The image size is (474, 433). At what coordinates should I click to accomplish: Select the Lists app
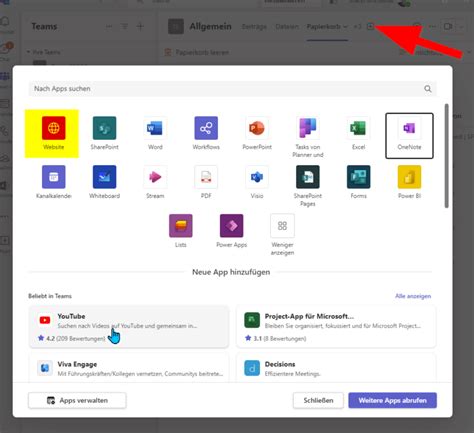[181, 231]
